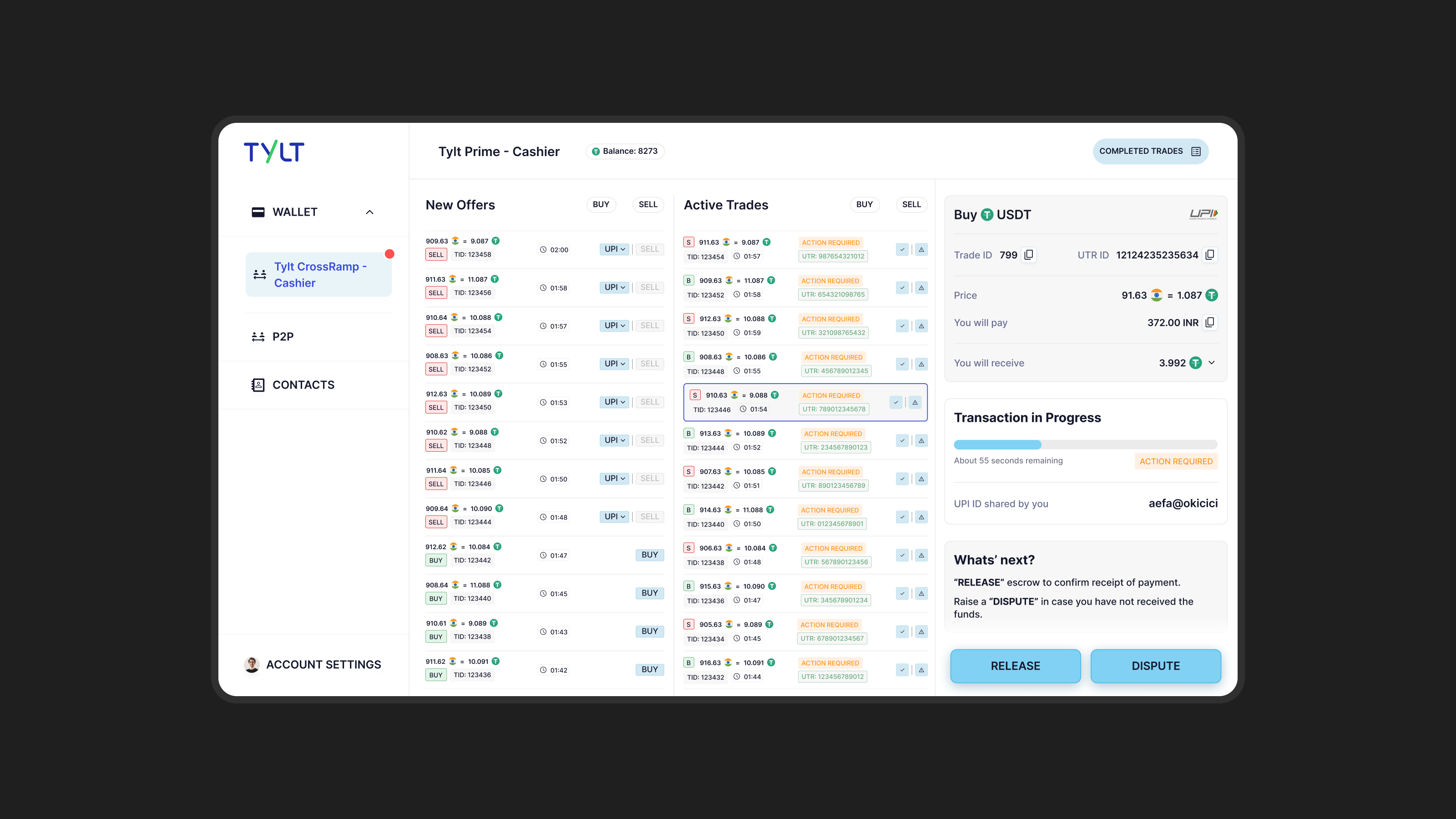The width and height of the screenshot is (1456, 819).
Task: Confirm trade TID 123432 with check icon
Action: tap(902, 670)
